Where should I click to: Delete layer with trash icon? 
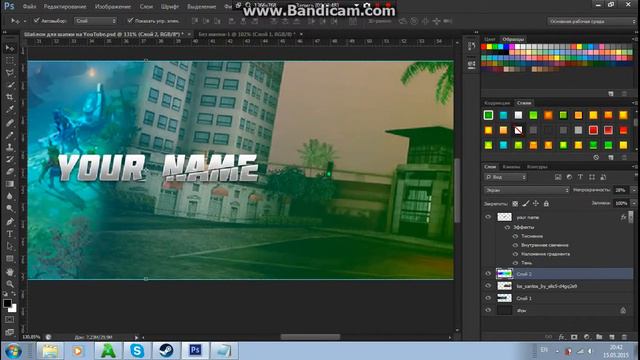[624, 337]
